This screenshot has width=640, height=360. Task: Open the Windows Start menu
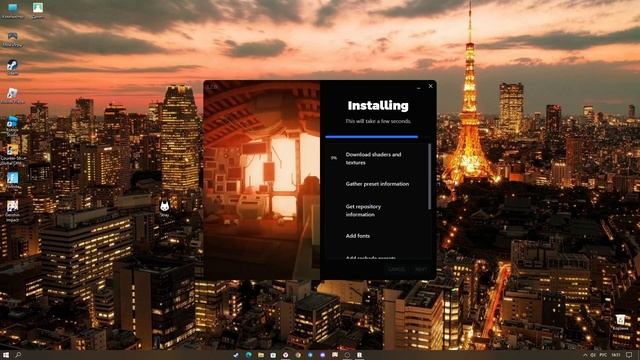[6, 355]
